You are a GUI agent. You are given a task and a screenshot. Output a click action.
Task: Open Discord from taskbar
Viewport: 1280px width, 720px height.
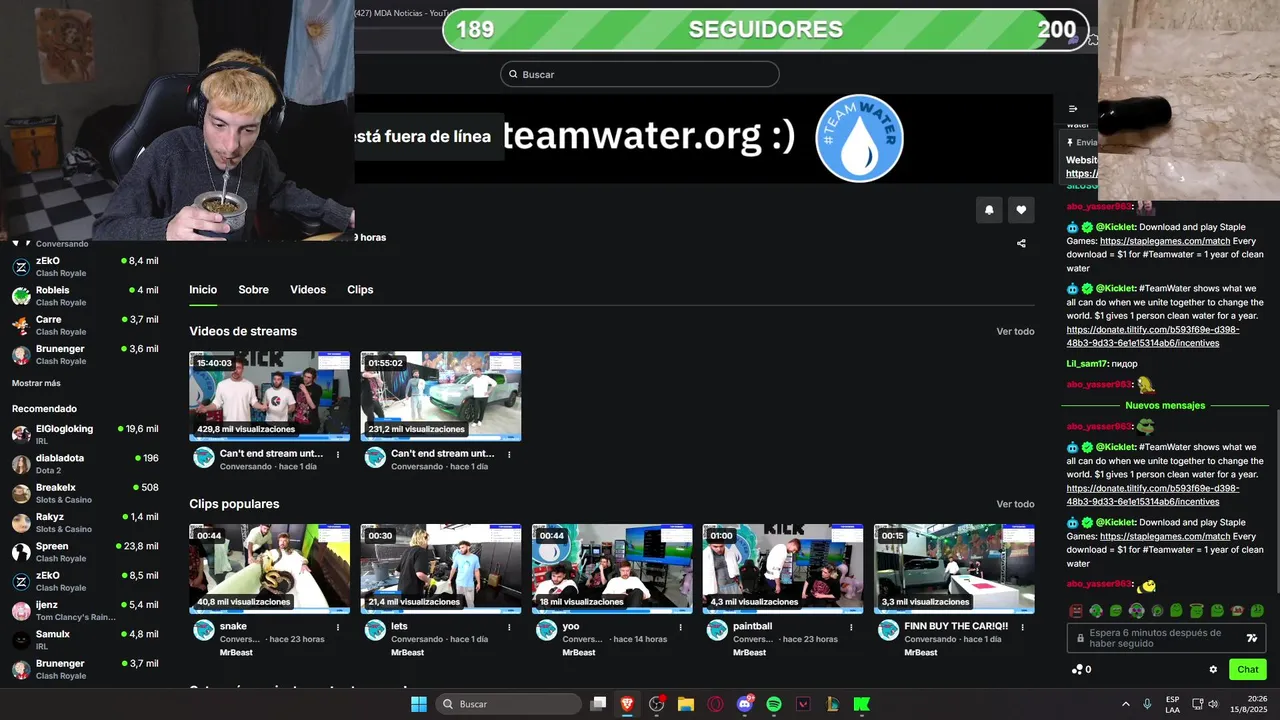tap(744, 704)
